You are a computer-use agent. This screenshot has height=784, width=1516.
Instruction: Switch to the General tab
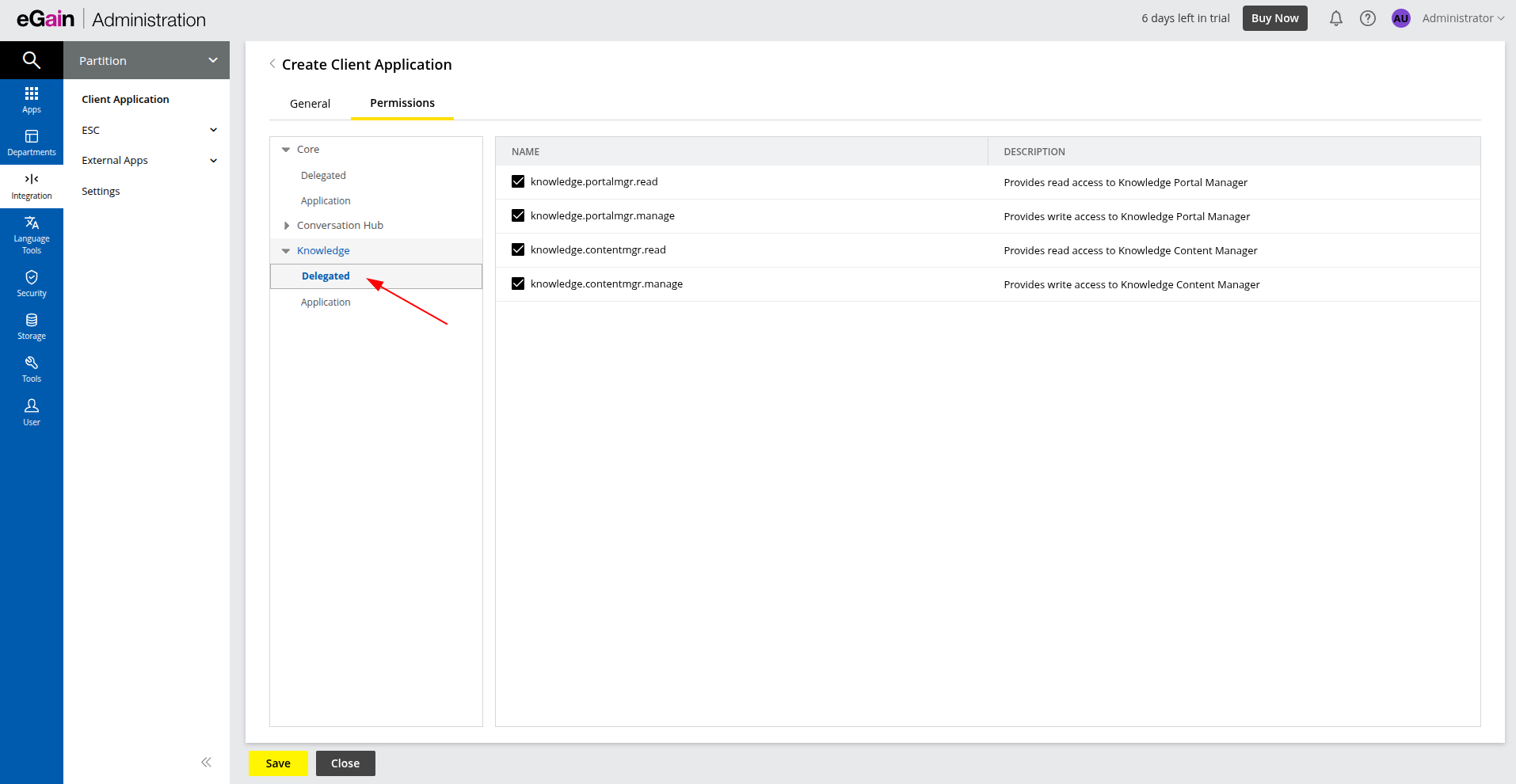click(x=310, y=104)
